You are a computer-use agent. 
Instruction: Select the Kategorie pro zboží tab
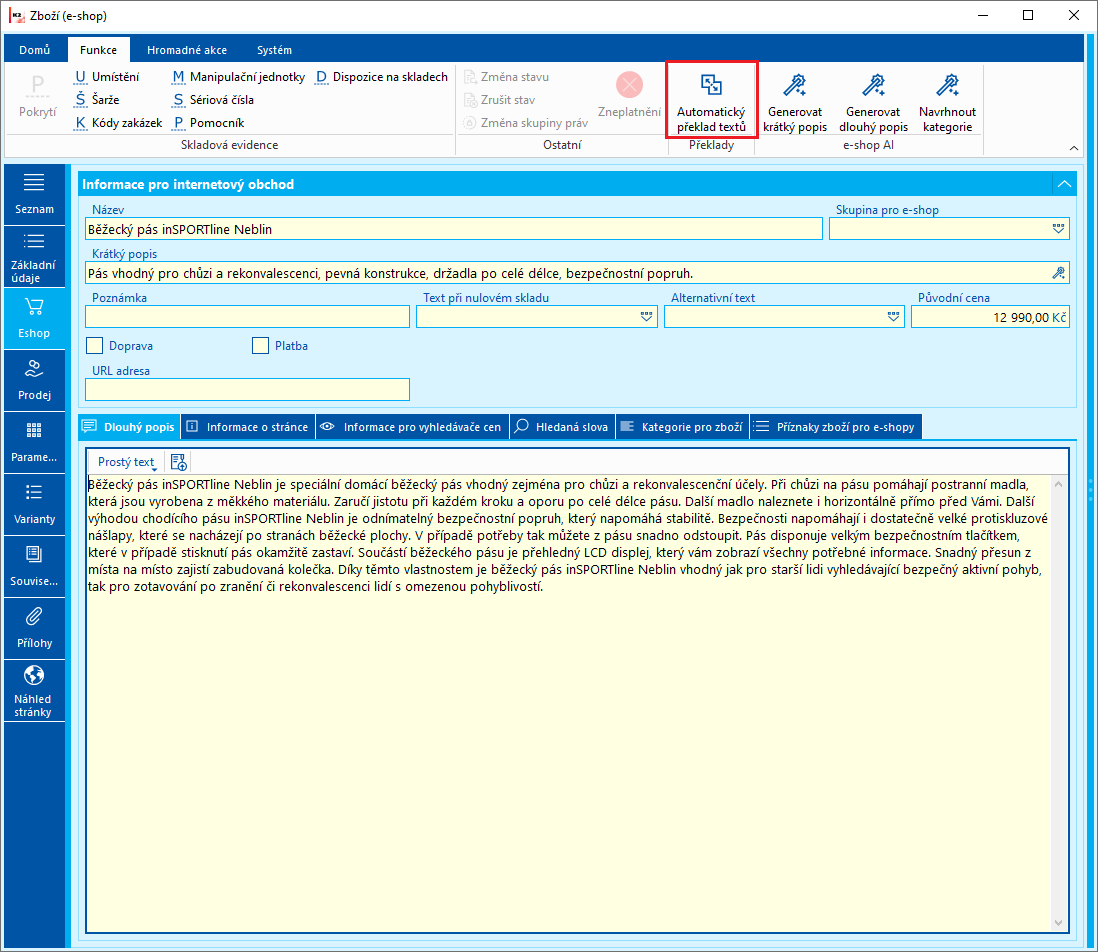(682, 427)
